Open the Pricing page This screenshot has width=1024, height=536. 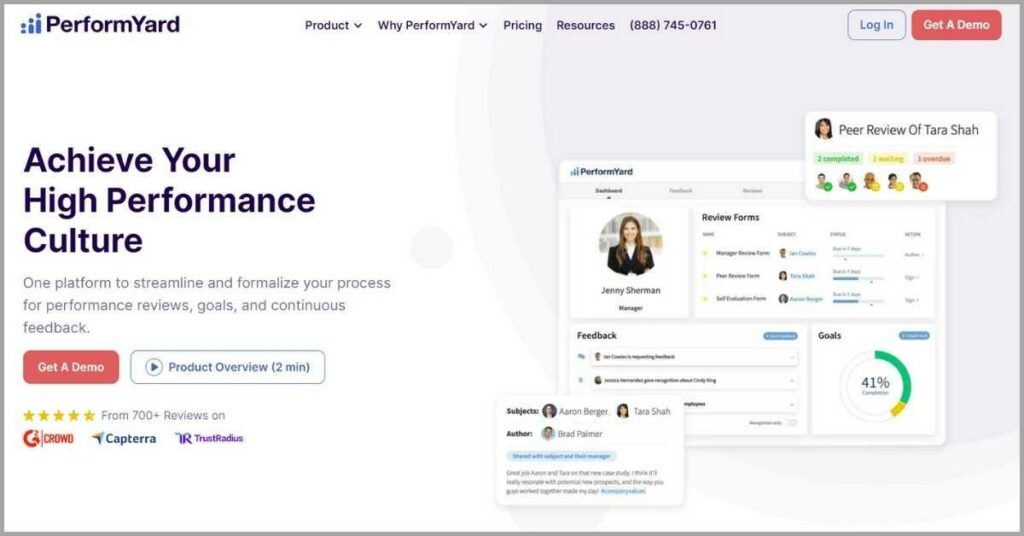point(522,25)
